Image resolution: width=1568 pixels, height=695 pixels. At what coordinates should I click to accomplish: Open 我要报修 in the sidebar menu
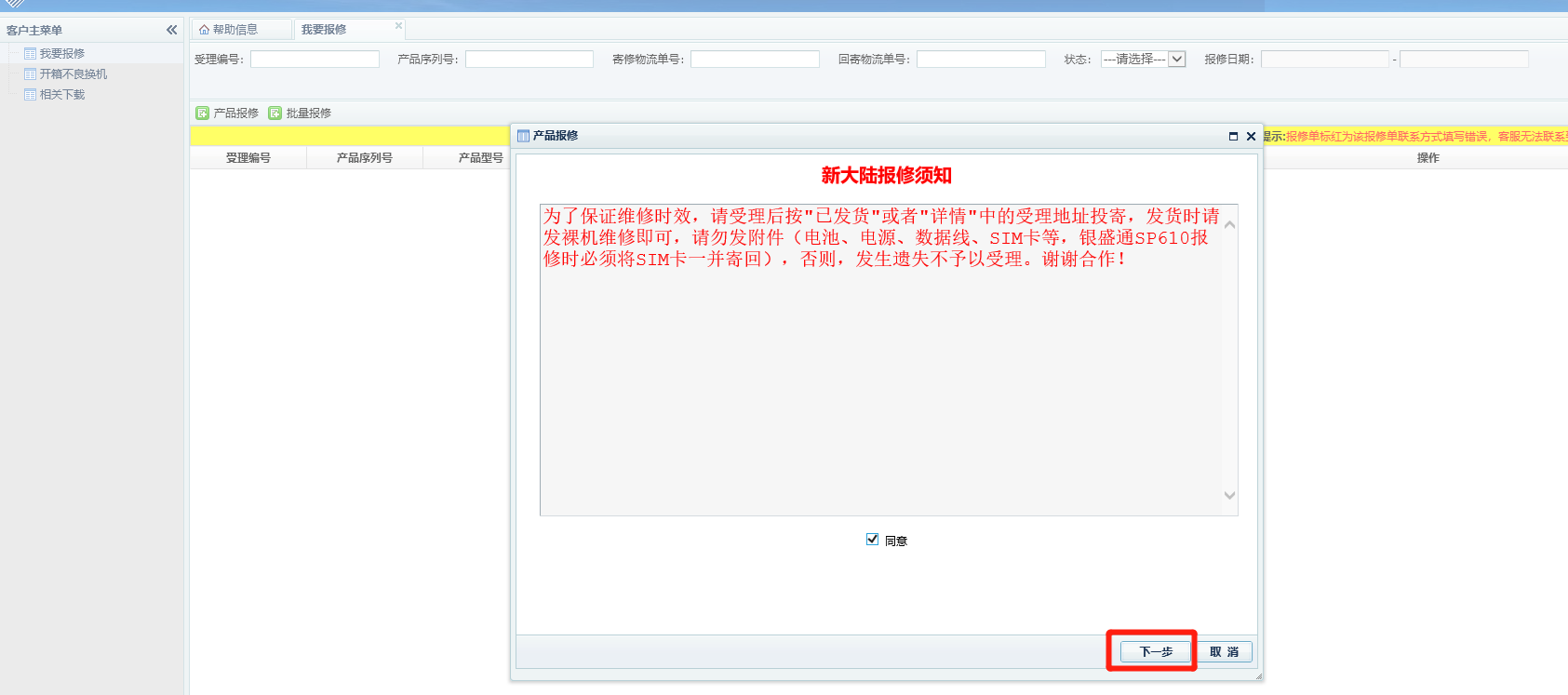click(x=61, y=54)
